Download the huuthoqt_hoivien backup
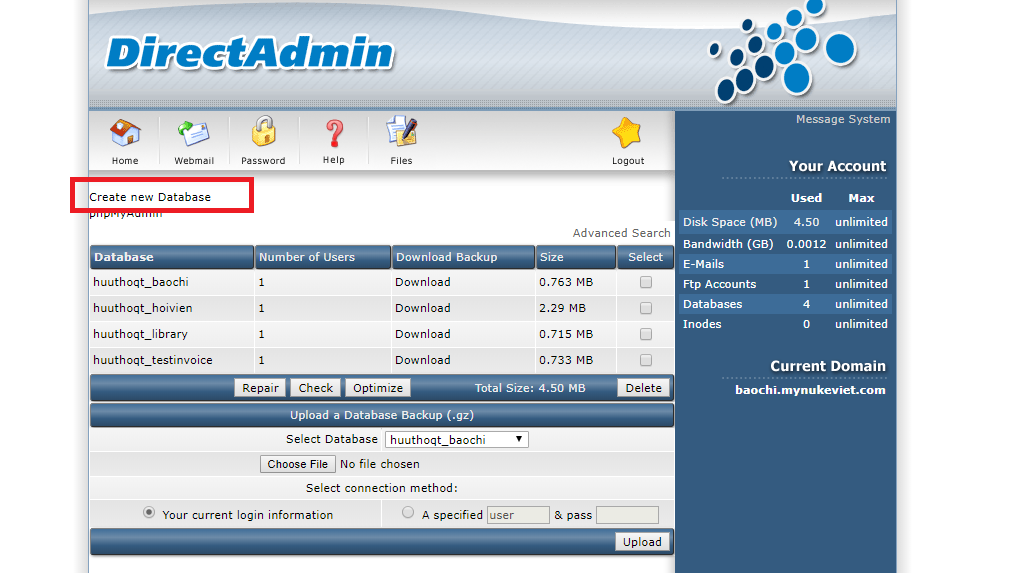1015x573 pixels. point(422,308)
